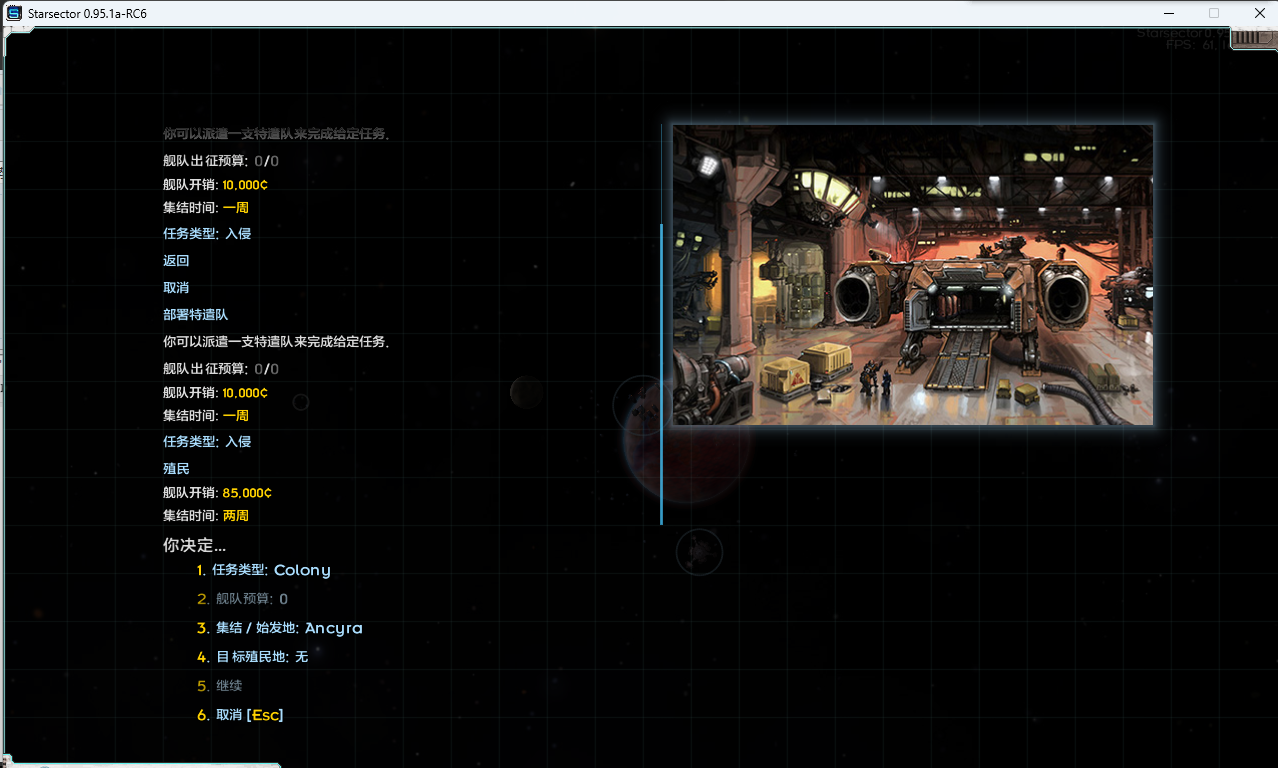
Task: Click the blue text log scrollbar
Action: (661, 373)
